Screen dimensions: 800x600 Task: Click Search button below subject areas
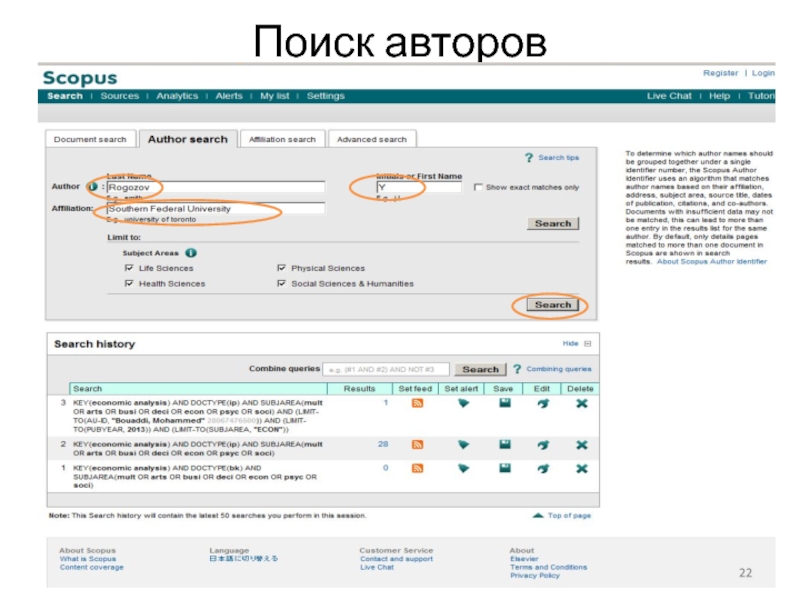pyautogui.click(x=553, y=305)
